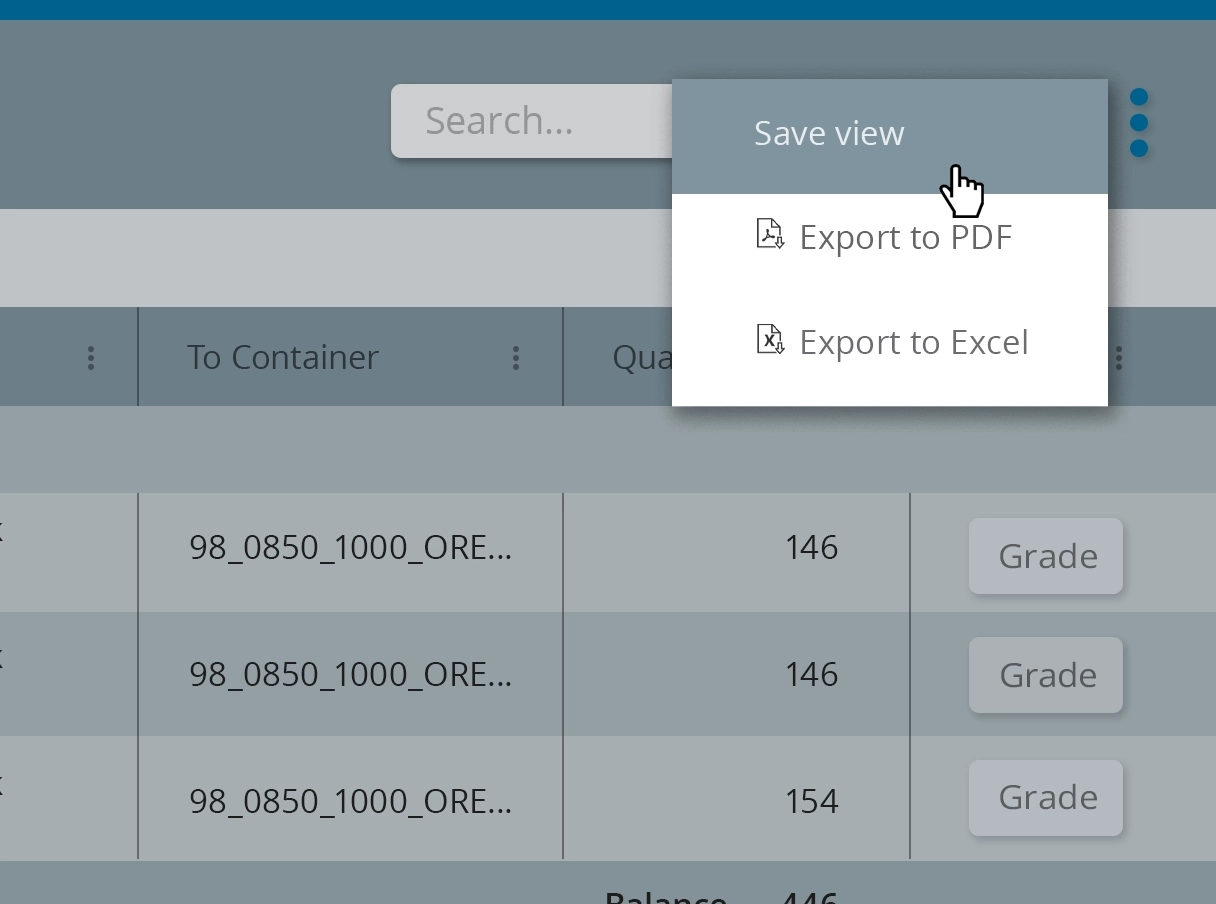The width and height of the screenshot is (1216, 904).
Task: Click the quantity cell showing 154
Action: [811, 801]
